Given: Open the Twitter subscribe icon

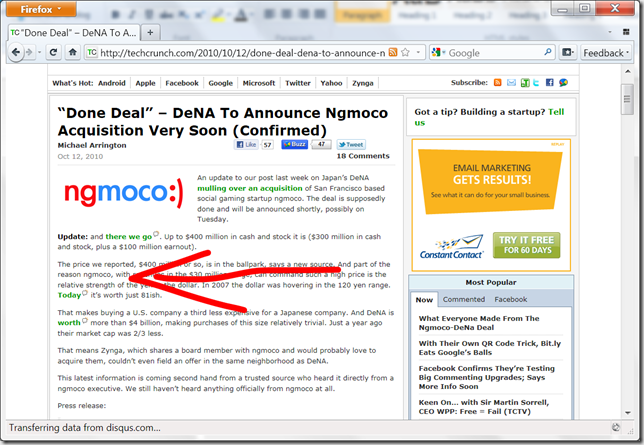Looking at the screenshot, I should pos(536,83).
